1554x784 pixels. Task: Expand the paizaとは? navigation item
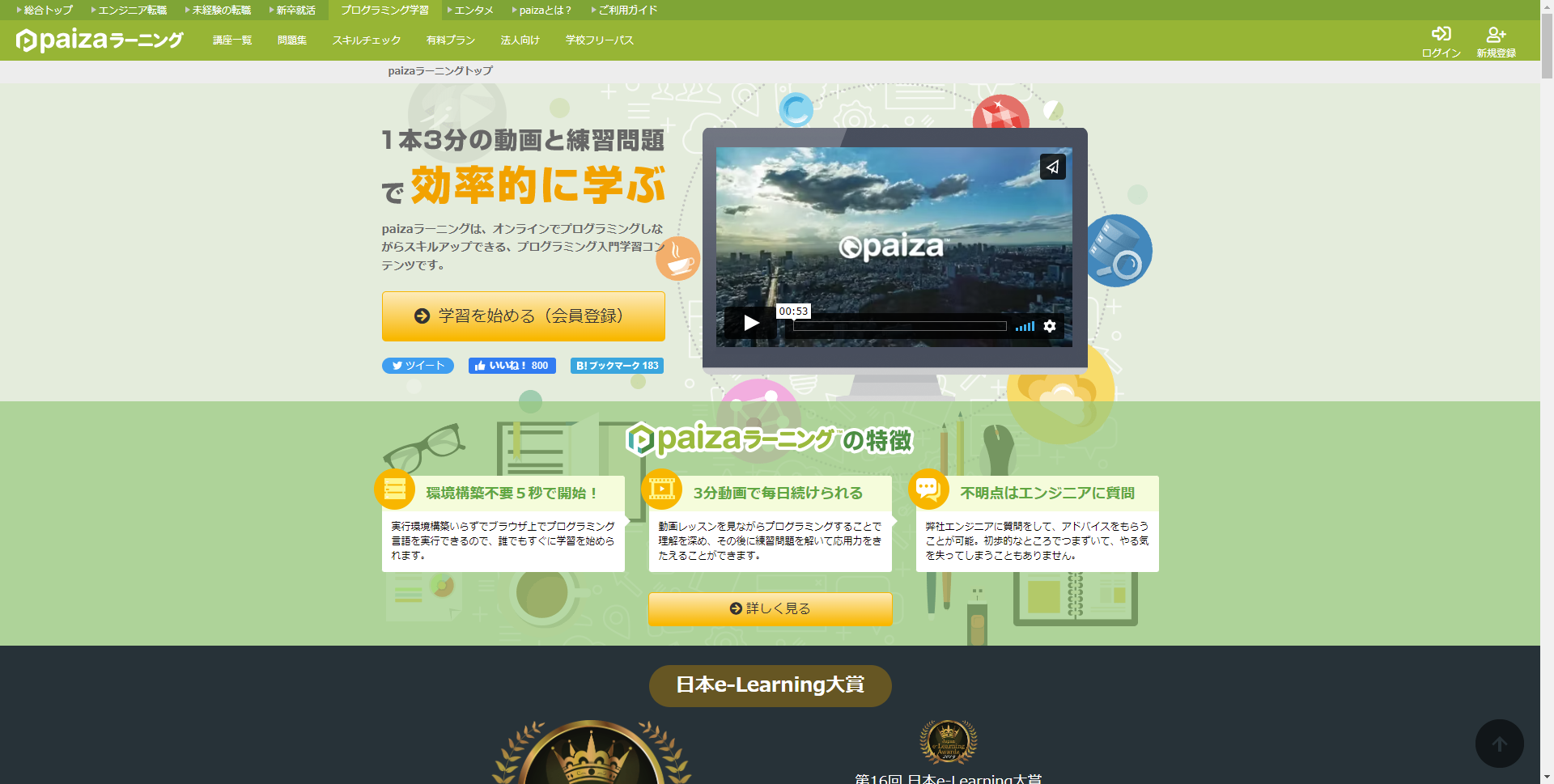click(x=544, y=10)
